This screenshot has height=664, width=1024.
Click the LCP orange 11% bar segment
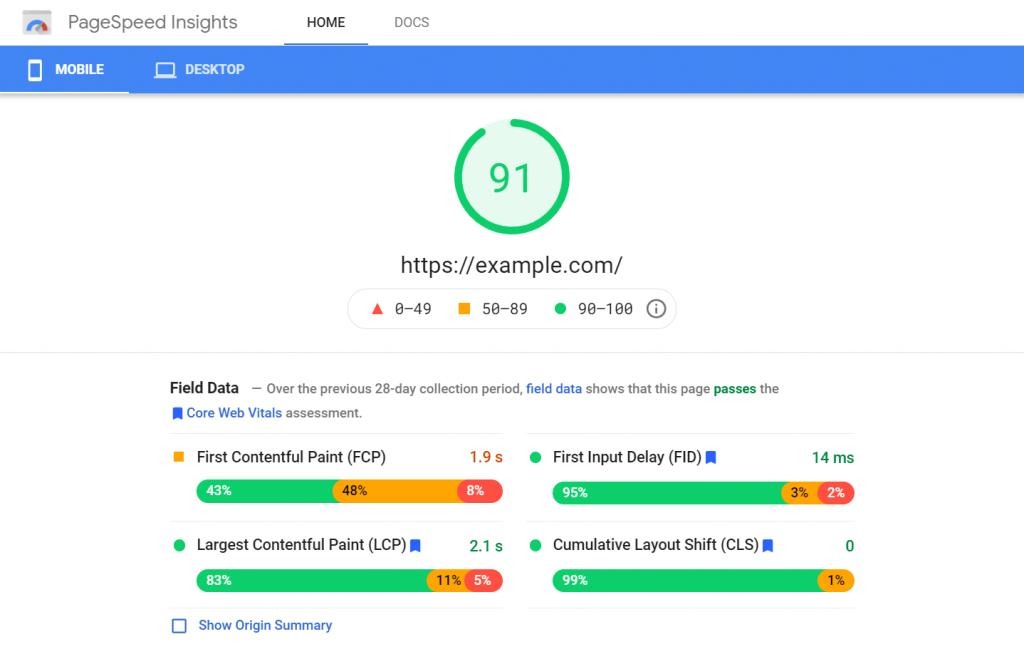447,580
